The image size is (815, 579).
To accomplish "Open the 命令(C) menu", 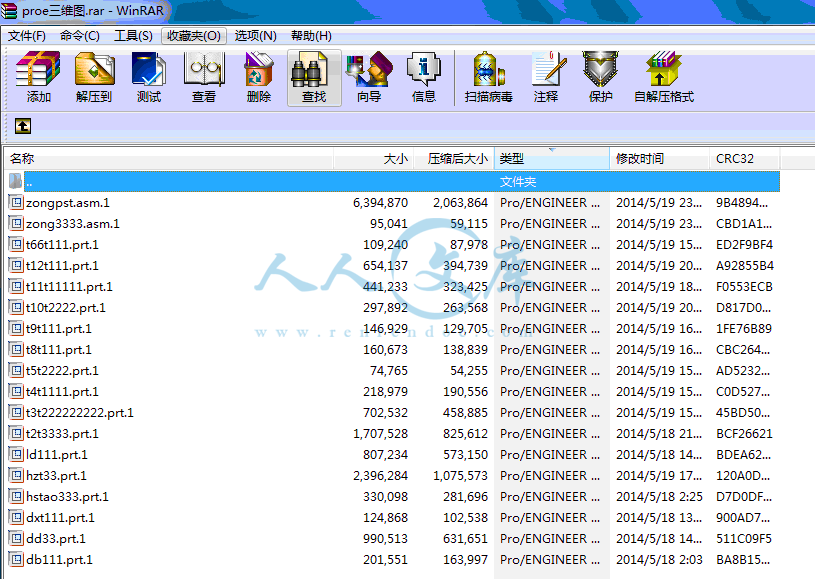I will click(80, 36).
